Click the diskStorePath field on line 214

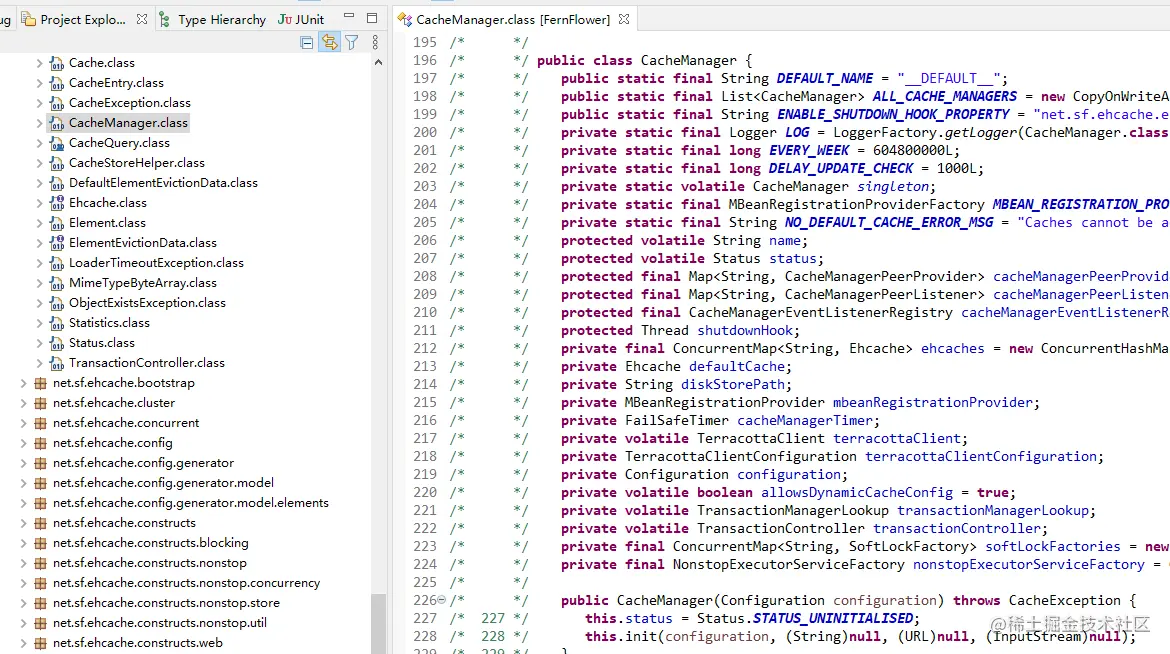733,384
